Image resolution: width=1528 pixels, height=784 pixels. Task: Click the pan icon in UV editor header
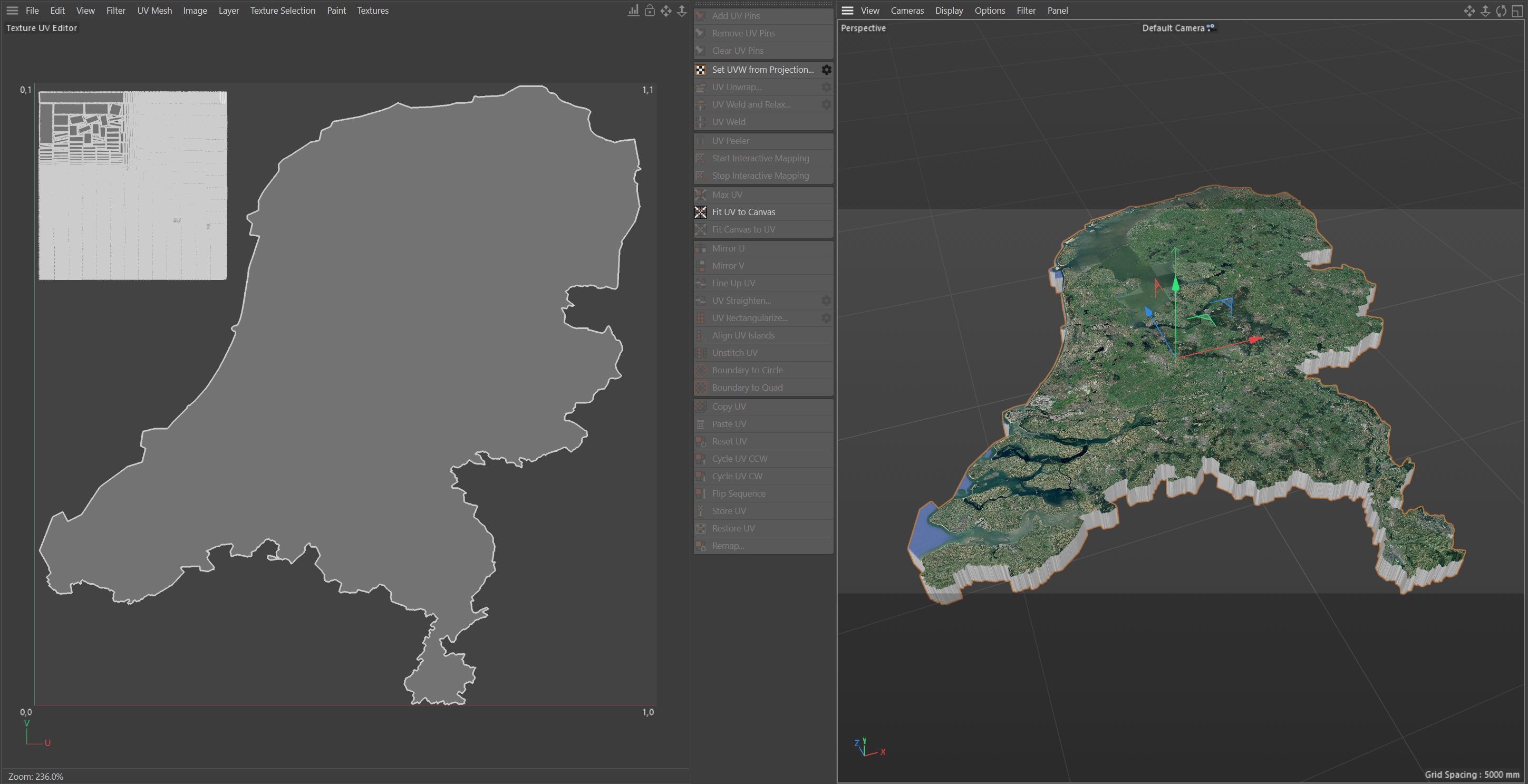(x=665, y=11)
